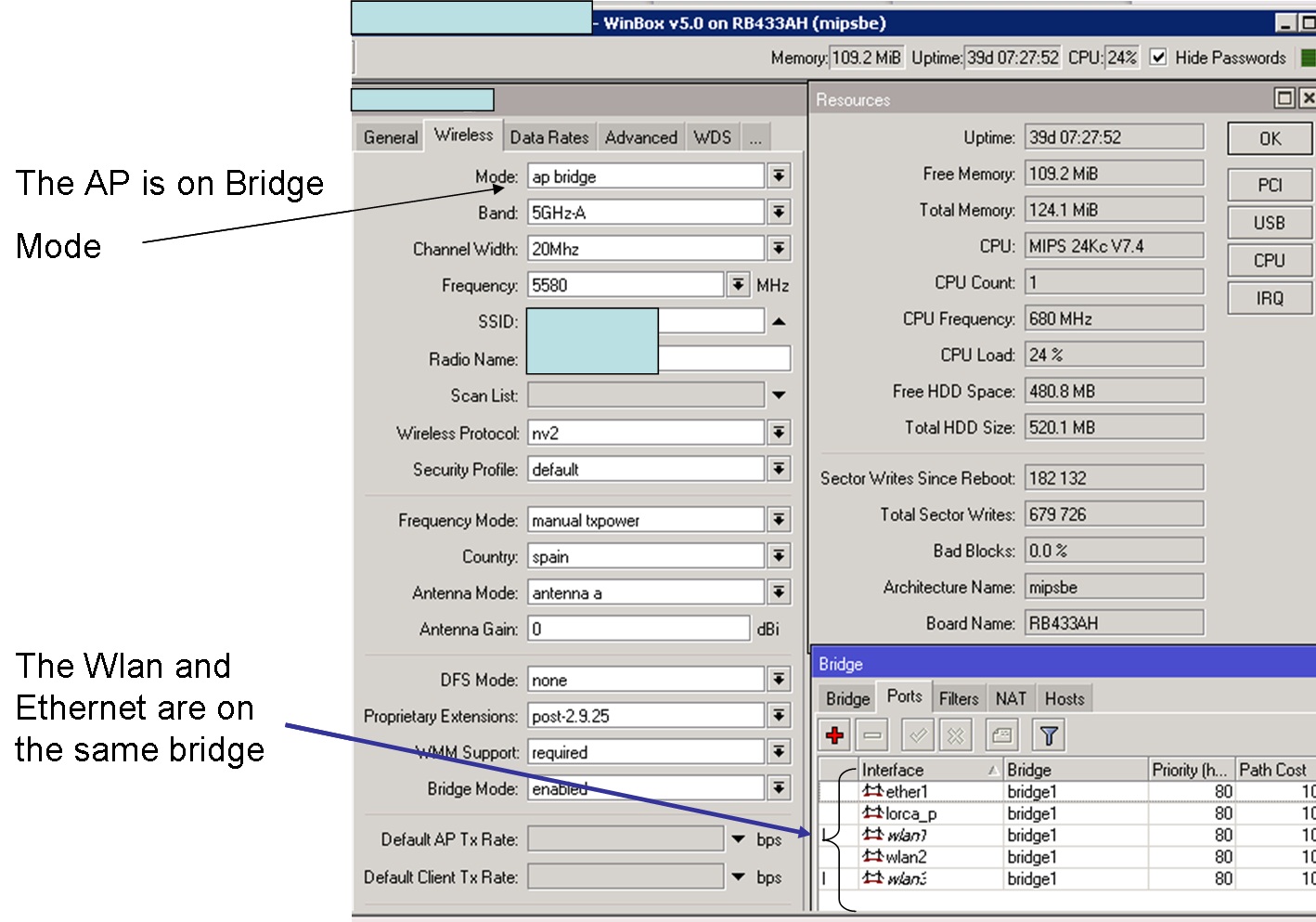The width and height of the screenshot is (1316, 922).
Task: Click the USB button in Resources
Action: (x=1270, y=223)
